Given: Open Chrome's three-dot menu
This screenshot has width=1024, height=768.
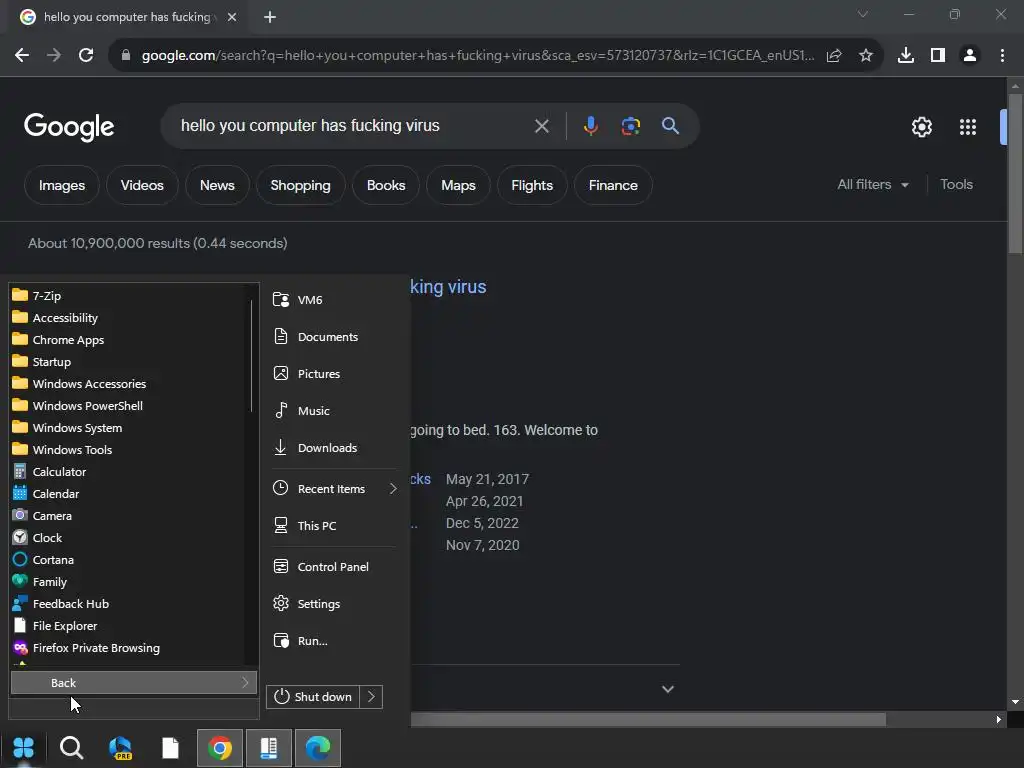Looking at the screenshot, I should (1002, 56).
